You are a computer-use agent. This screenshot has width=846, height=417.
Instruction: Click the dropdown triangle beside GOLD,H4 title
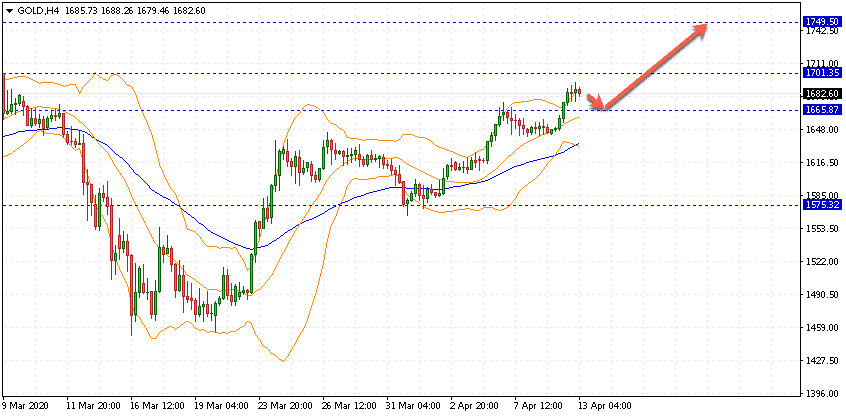click(8, 11)
